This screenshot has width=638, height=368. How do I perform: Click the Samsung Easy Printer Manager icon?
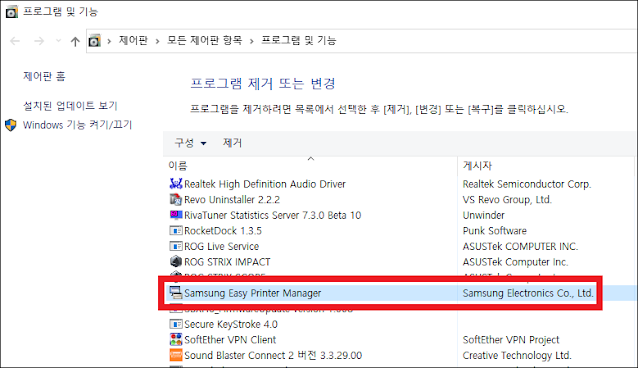tap(176, 293)
